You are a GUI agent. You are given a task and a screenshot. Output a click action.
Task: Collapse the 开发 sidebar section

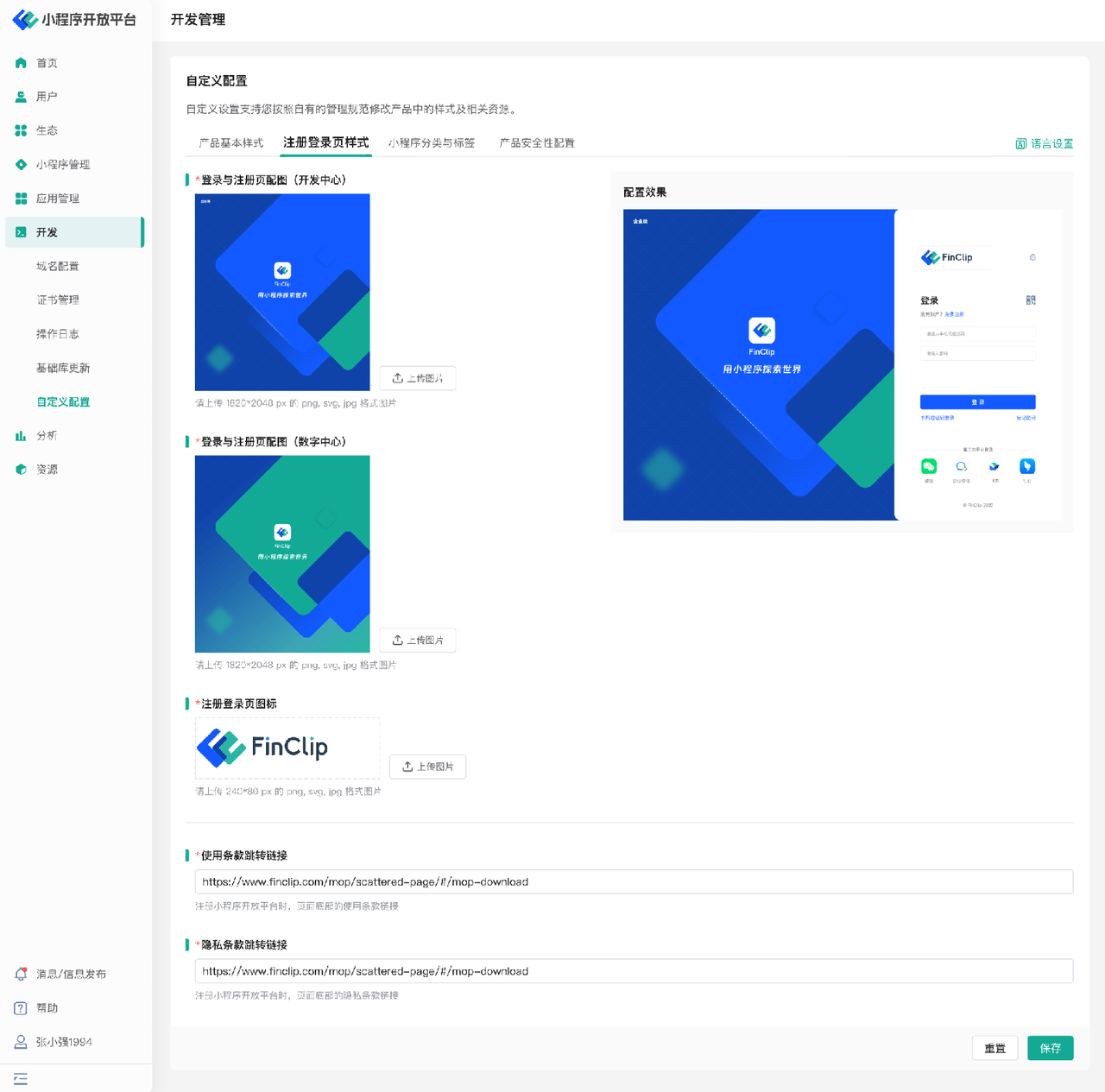(x=74, y=232)
